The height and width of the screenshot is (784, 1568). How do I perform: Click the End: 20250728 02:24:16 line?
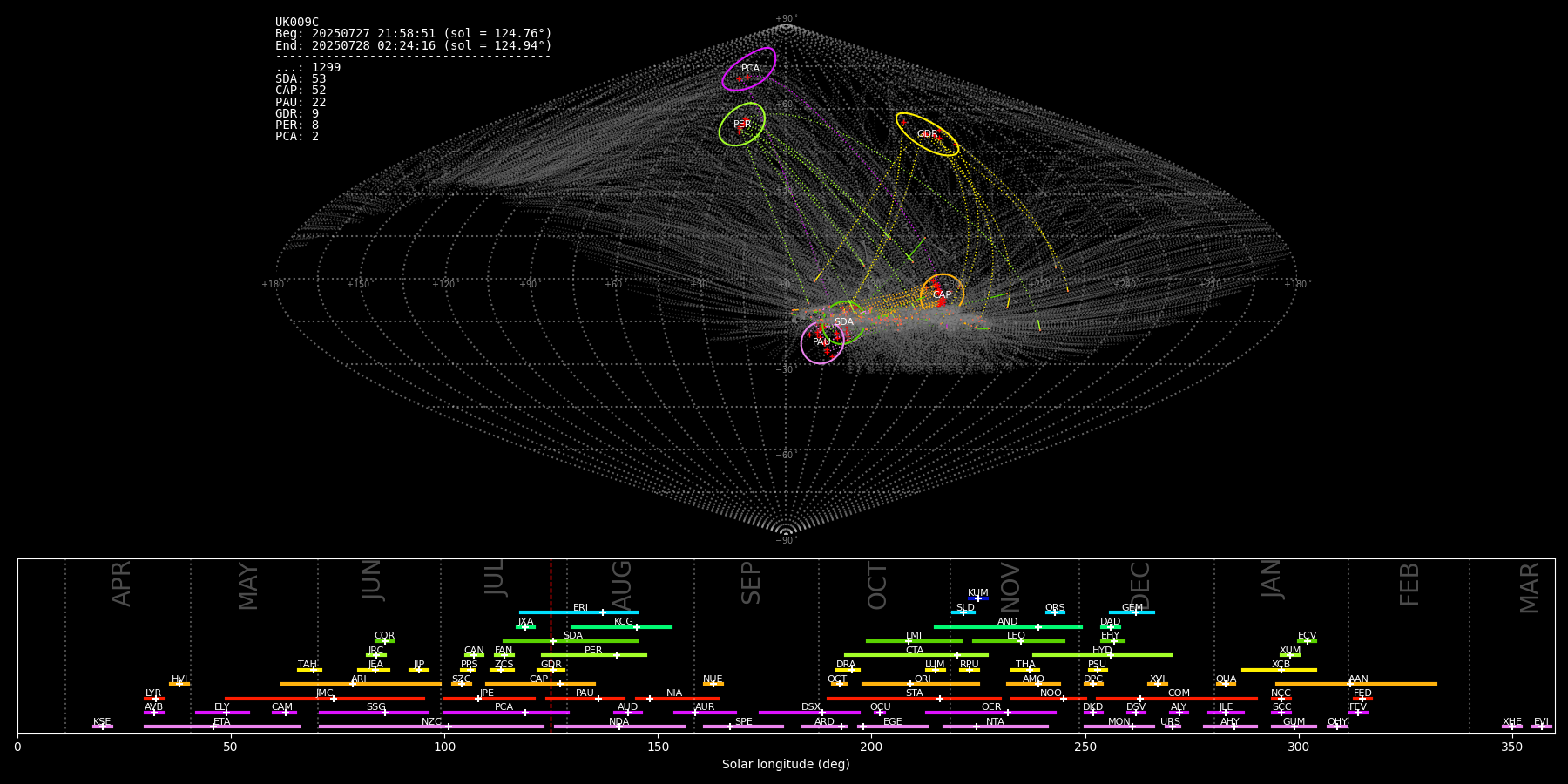point(414,45)
